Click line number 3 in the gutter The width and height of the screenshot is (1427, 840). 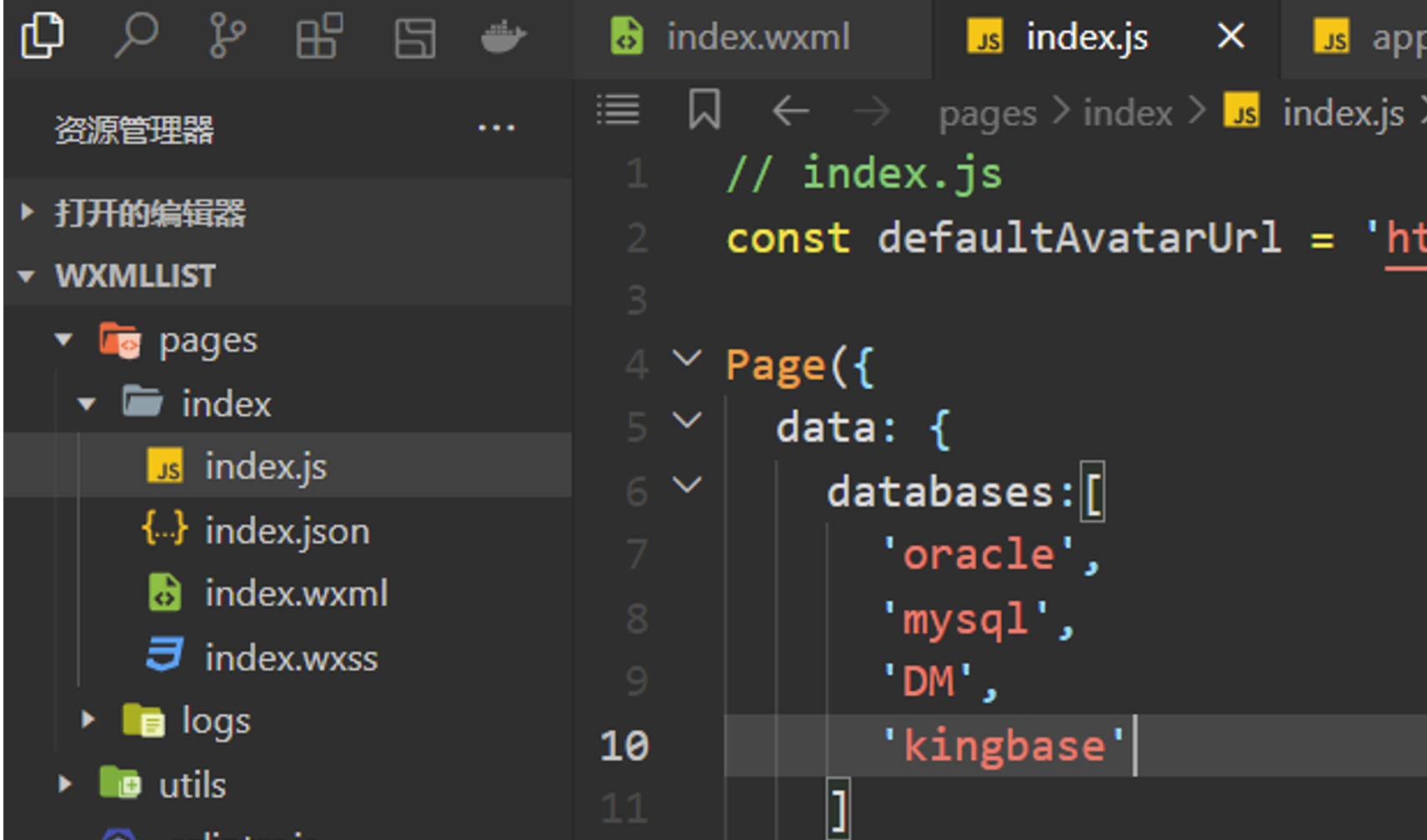tap(637, 301)
